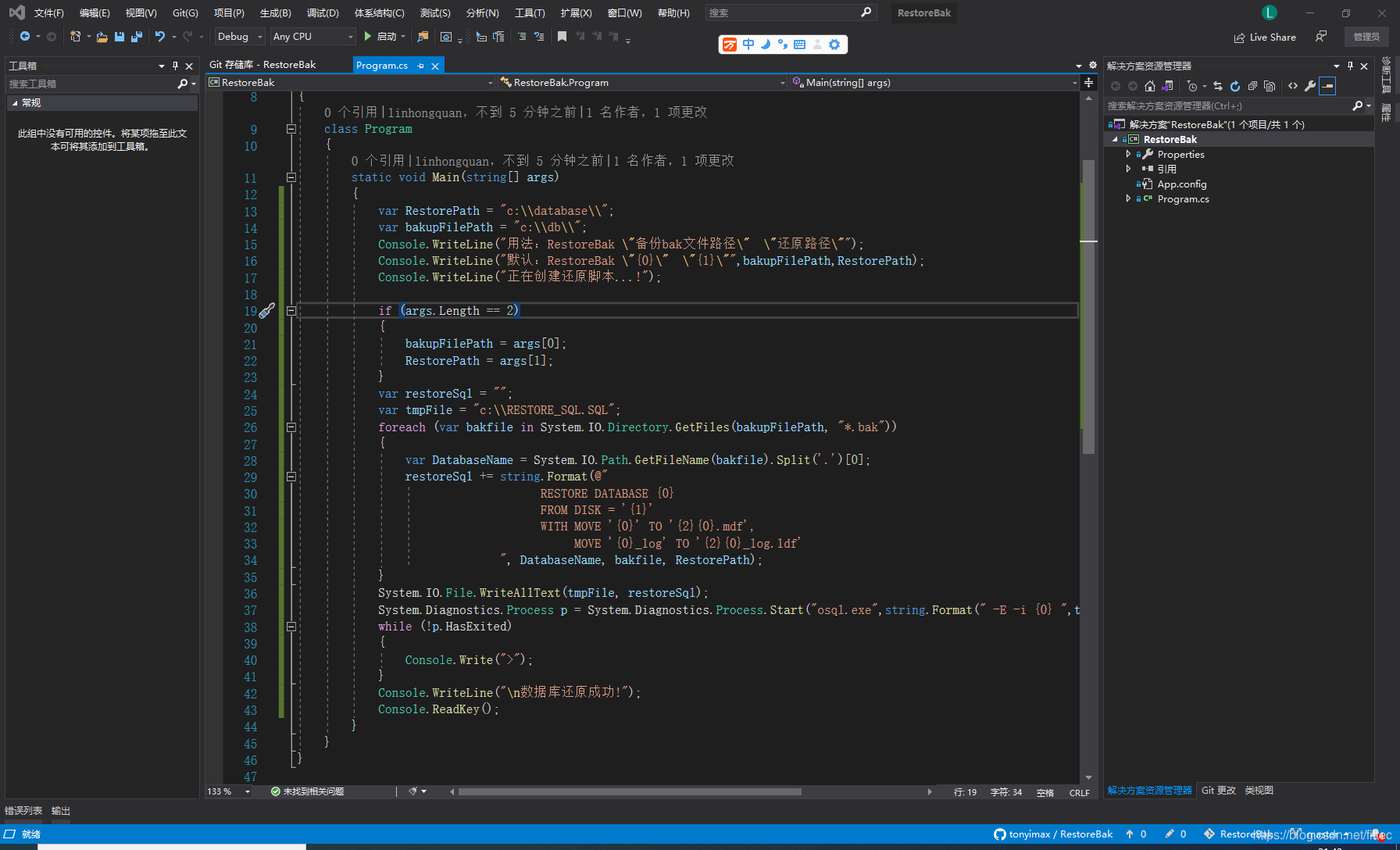Click the Find in Files icon
Viewport: 1400px width, 850px height.
click(x=423, y=37)
